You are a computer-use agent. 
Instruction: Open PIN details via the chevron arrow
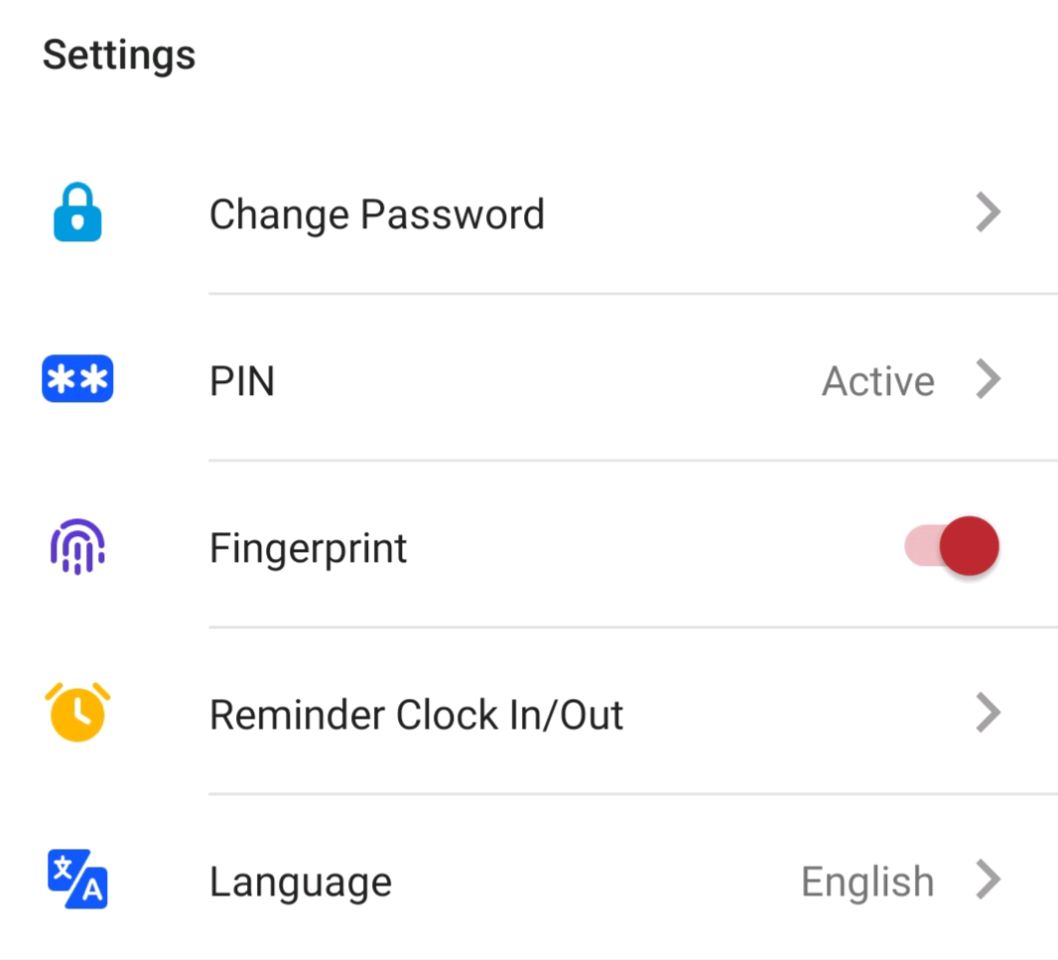pyautogui.click(x=989, y=380)
